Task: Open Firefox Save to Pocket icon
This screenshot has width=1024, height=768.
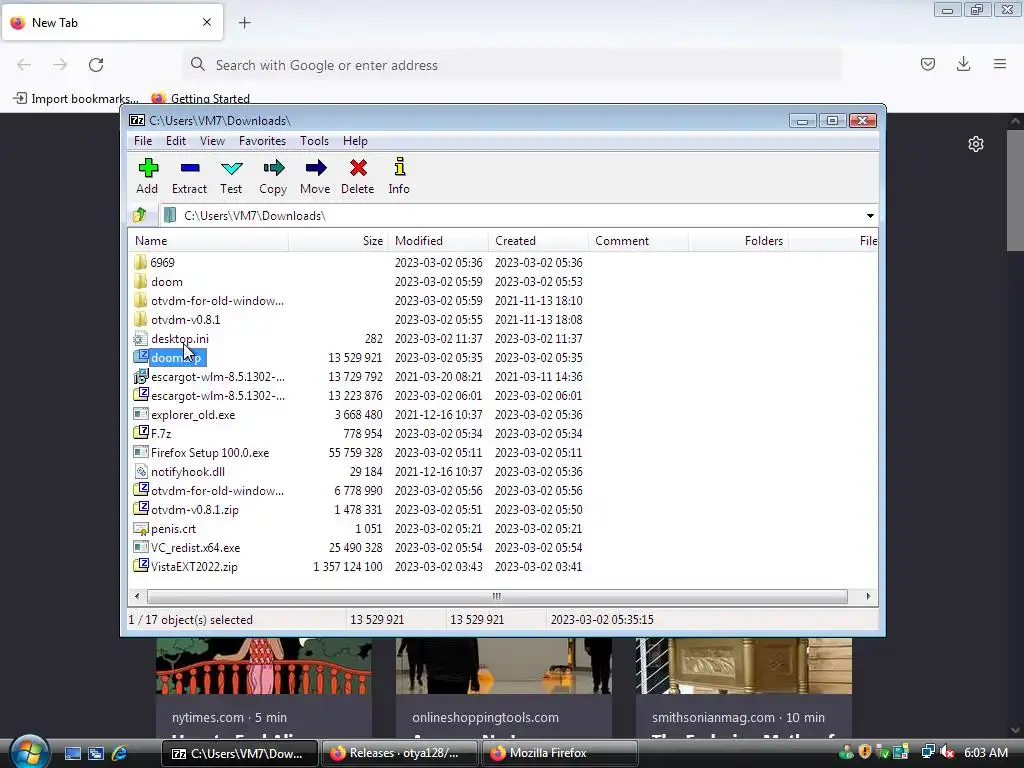Action: [x=927, y=64]
